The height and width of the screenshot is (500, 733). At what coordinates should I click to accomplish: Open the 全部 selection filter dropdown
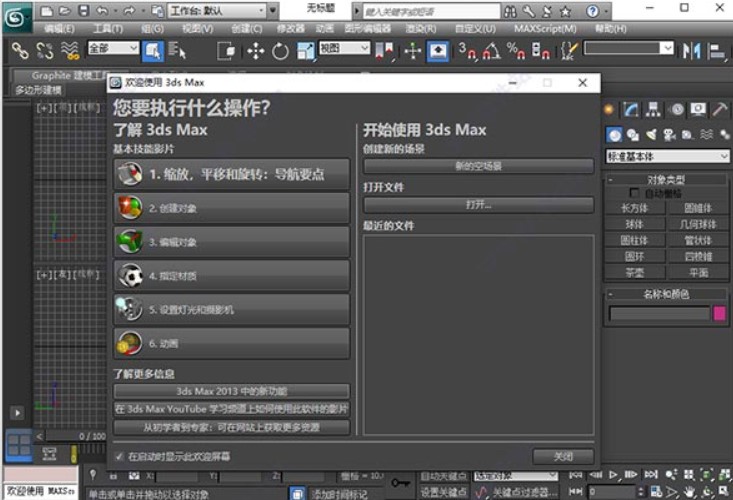(x=114, y=48)
